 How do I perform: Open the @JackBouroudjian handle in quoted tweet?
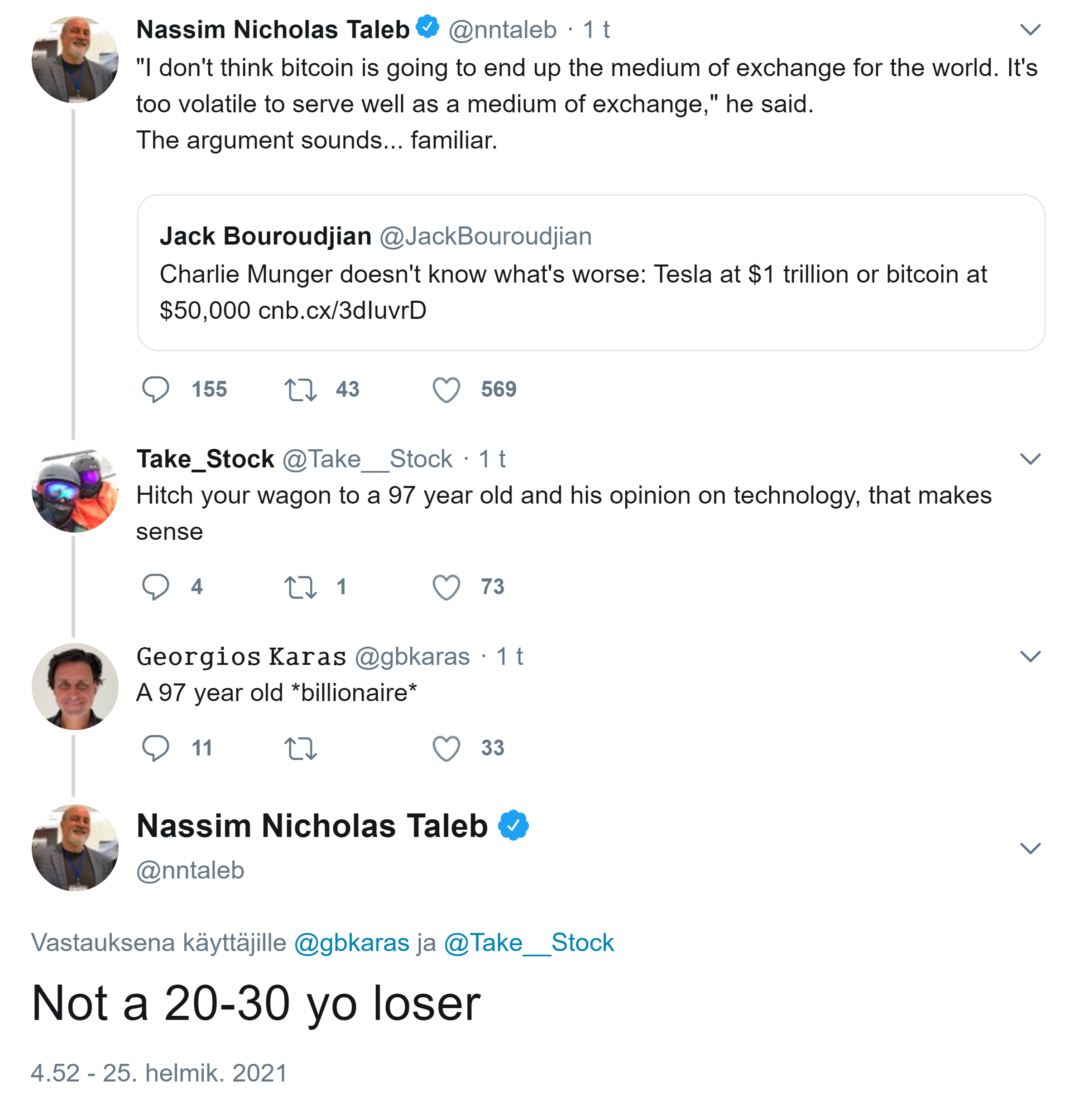tap(485, 236)
